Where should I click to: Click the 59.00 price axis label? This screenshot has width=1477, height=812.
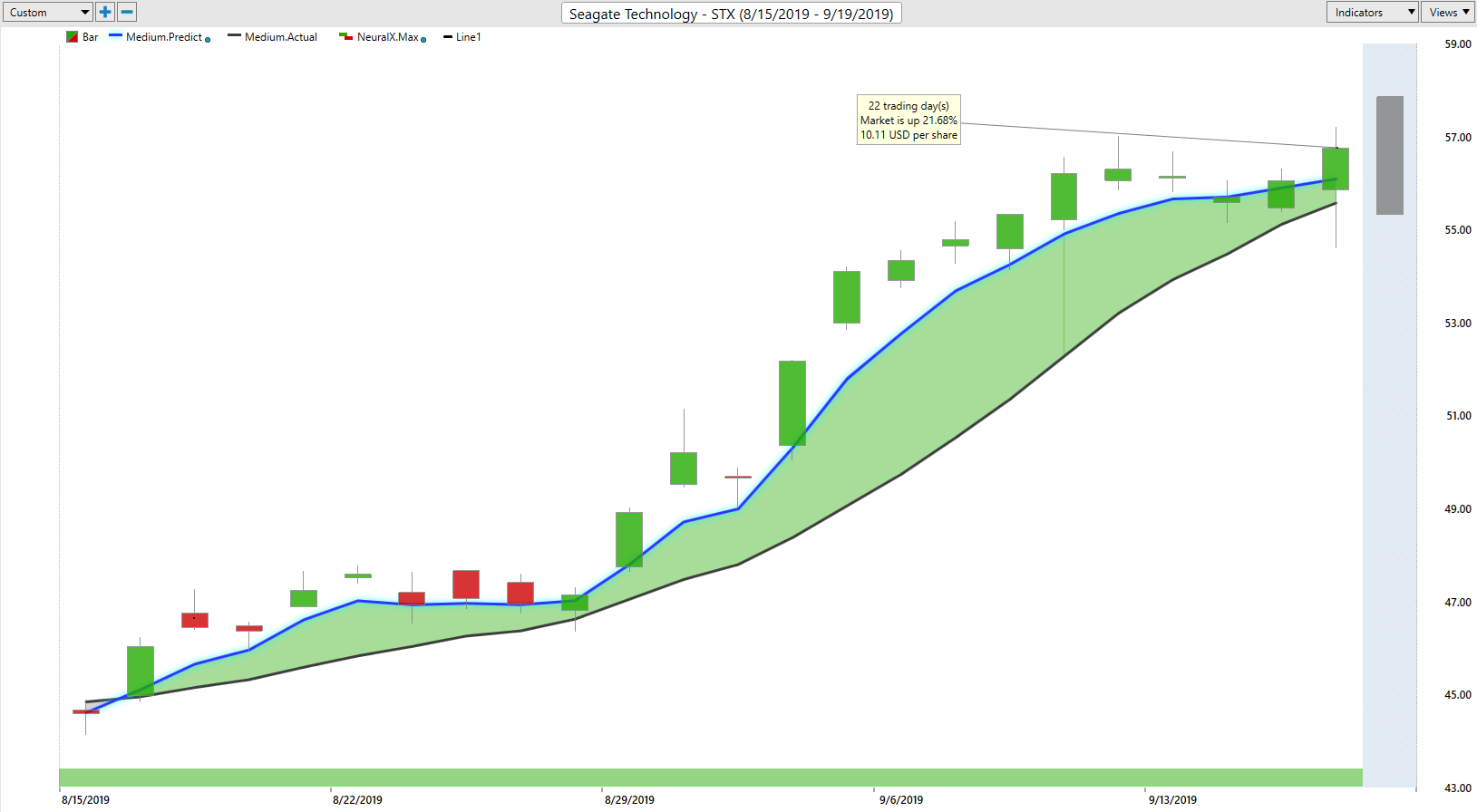tap(1458, 43)
